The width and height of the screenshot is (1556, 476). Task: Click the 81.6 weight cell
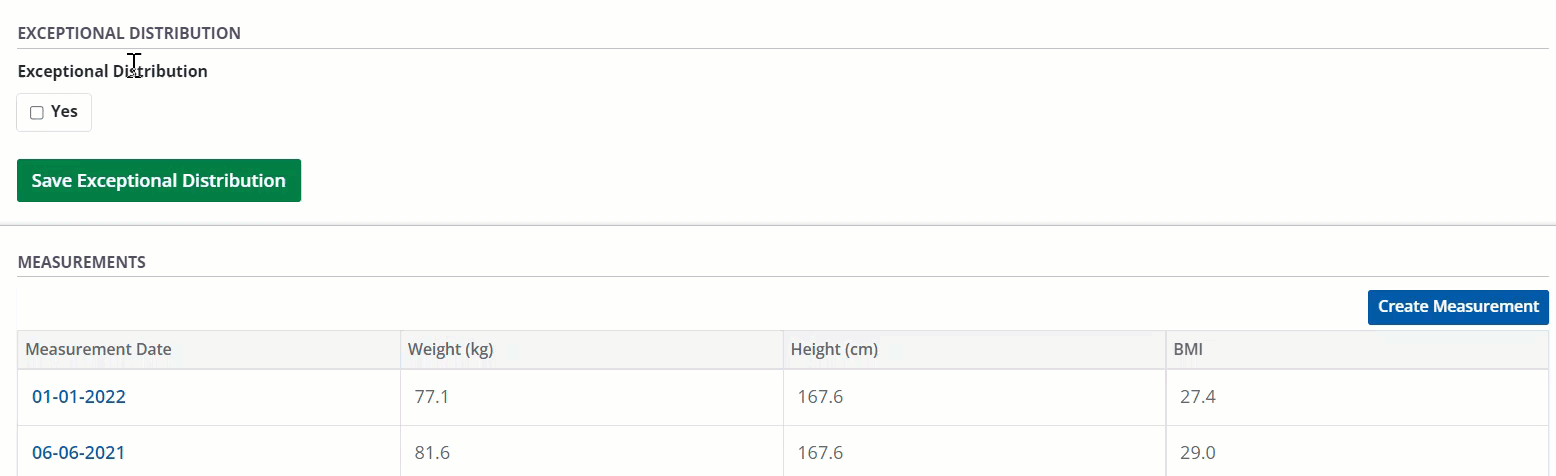[x=432, y=453]
